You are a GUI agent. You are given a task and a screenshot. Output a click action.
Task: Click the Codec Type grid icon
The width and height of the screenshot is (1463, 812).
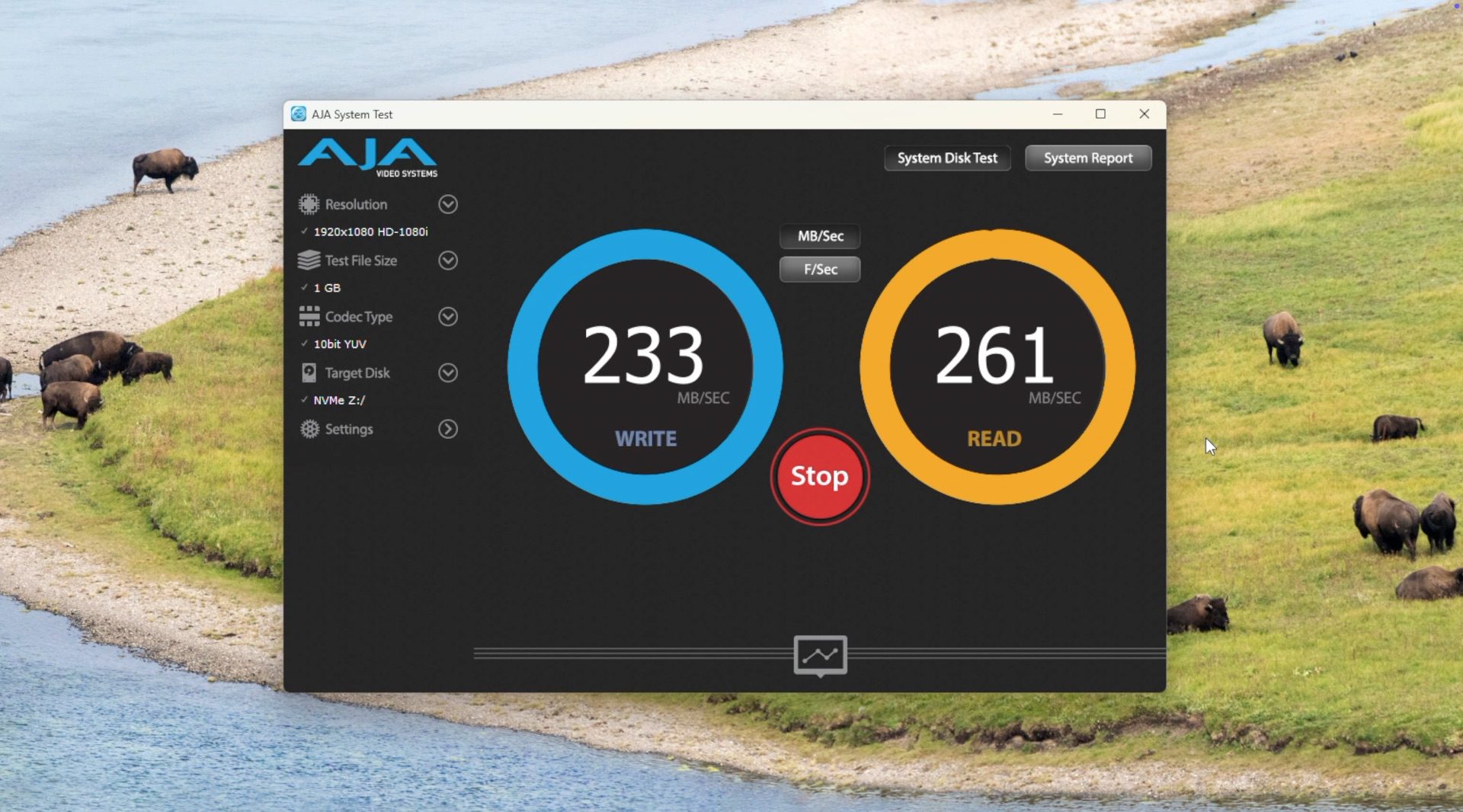(309, 316)
